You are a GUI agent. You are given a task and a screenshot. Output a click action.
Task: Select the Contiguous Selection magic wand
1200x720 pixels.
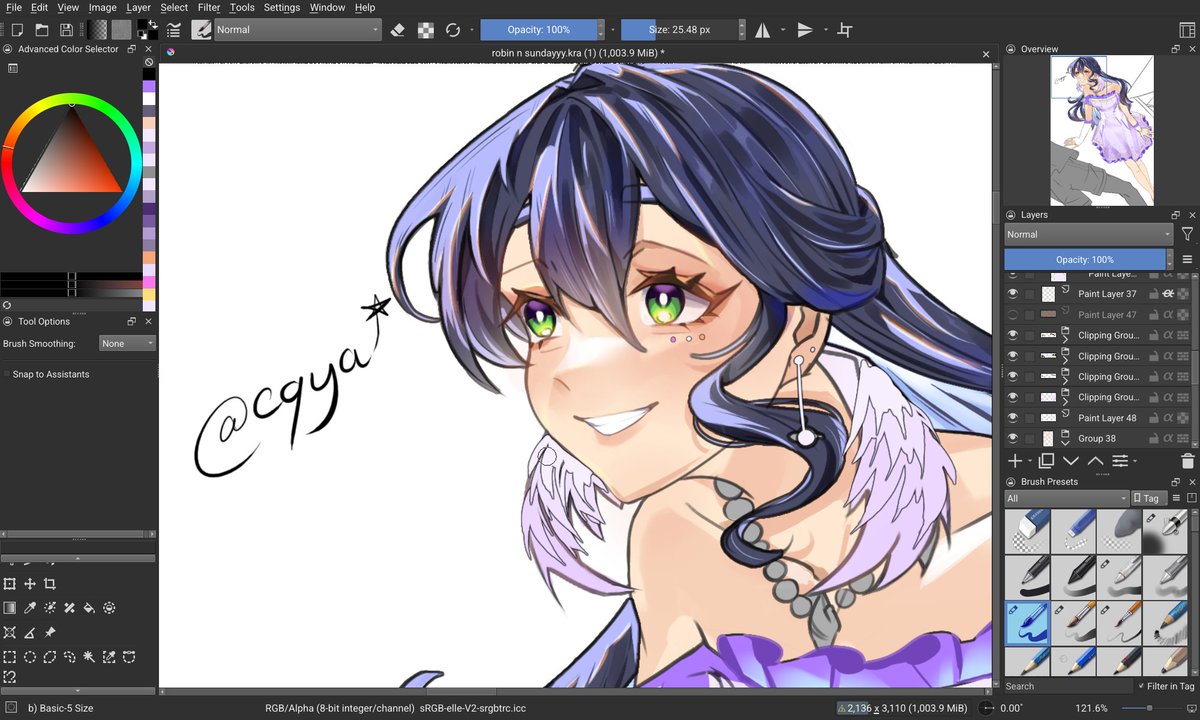coord(89,657)
